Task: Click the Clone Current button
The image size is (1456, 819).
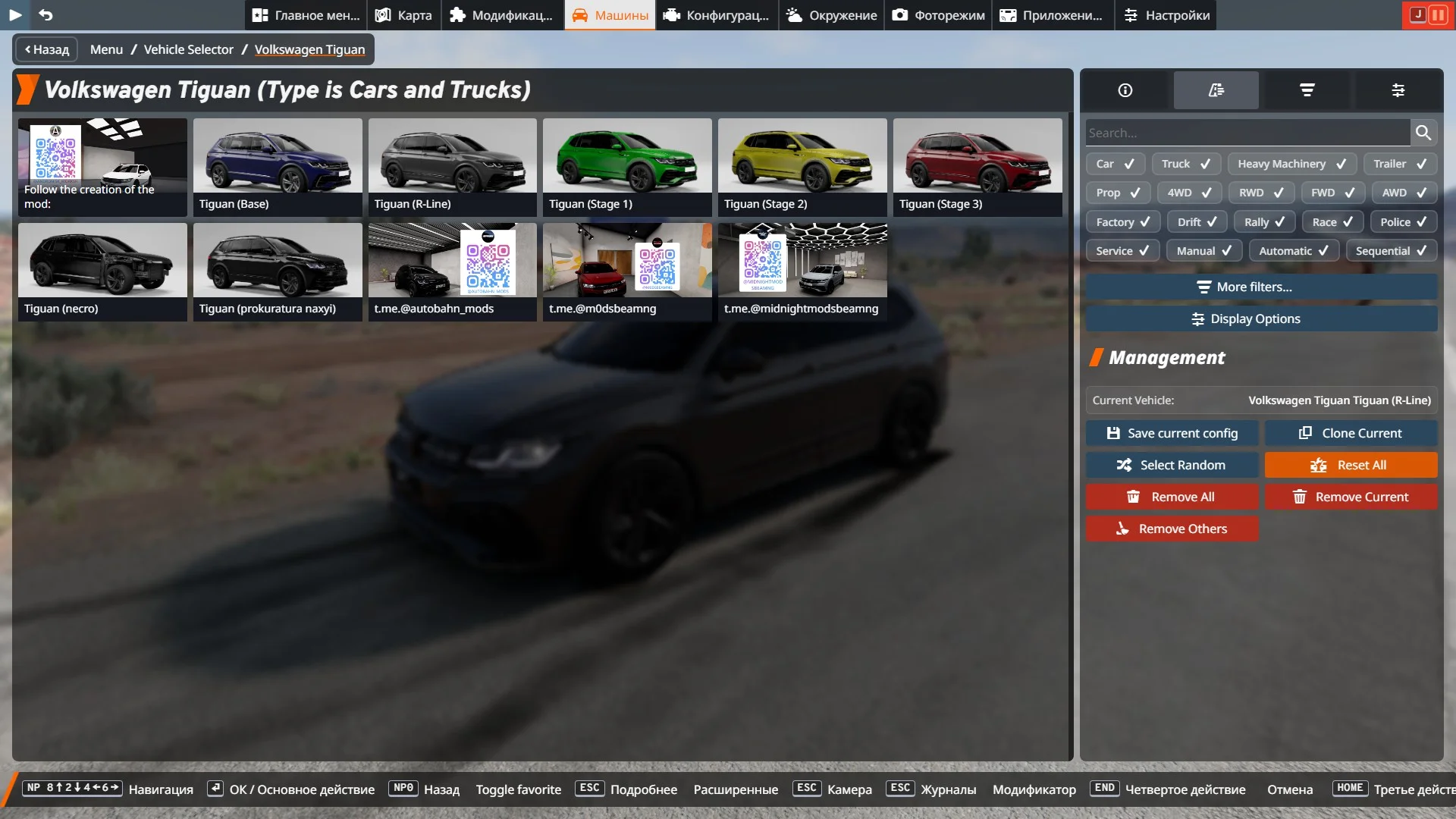Action: 1351,433
